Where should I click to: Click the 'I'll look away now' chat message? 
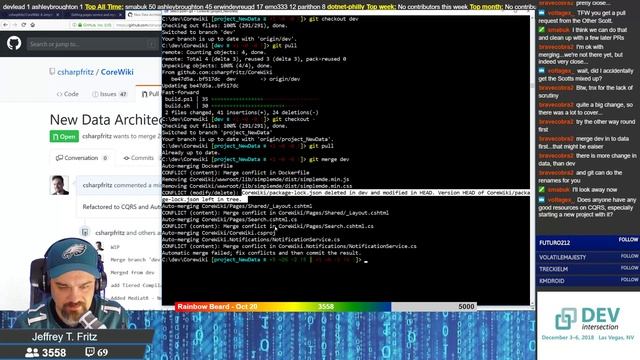(578, 190)
